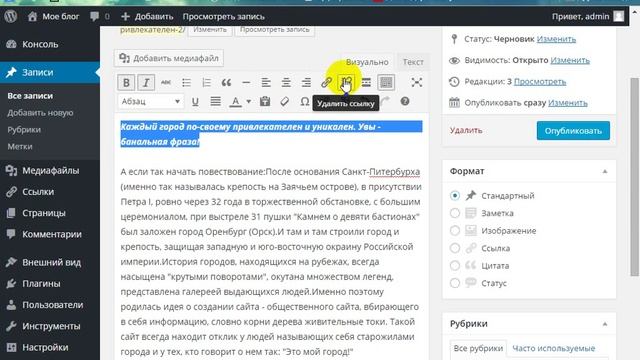Collapse the Рубрики panel
This screenshot has height=360, width=640.
tap(605, 324)
